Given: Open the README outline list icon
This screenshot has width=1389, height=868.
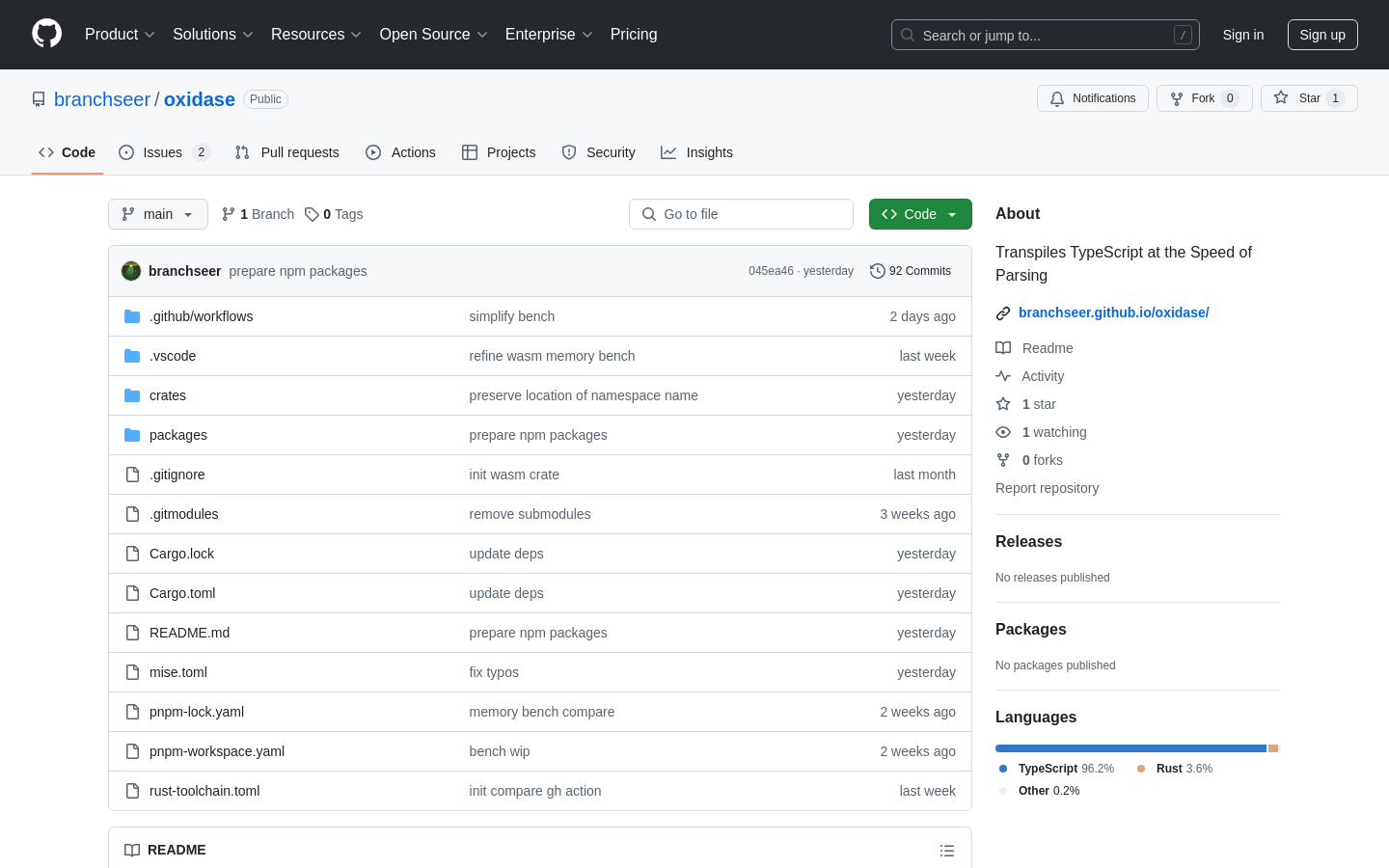Looking at the screenshot, I should (x=947, y=851).
